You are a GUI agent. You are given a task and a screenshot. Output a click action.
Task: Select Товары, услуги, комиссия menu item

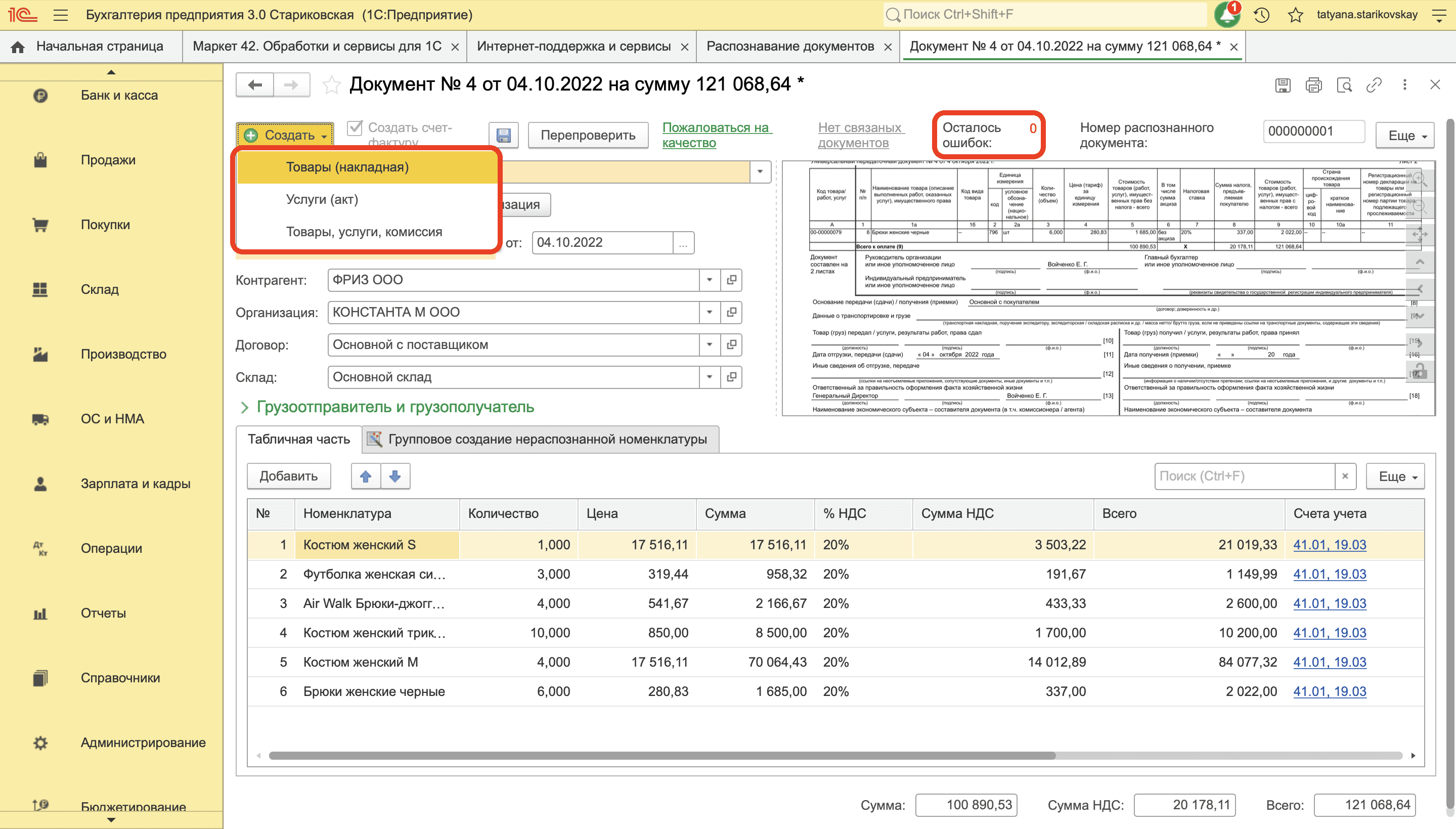pos(367,232)
